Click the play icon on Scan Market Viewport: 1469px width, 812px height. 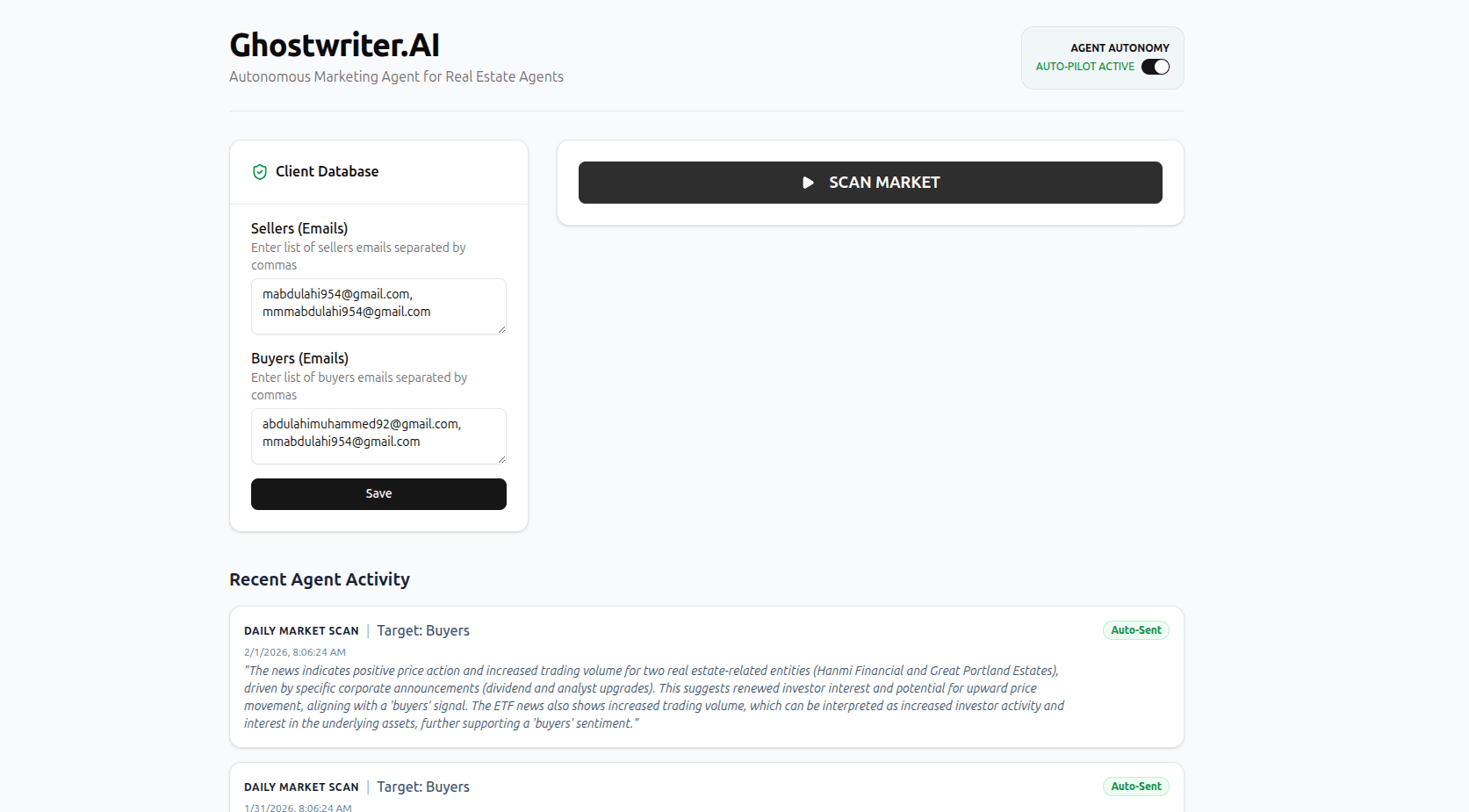808,183
